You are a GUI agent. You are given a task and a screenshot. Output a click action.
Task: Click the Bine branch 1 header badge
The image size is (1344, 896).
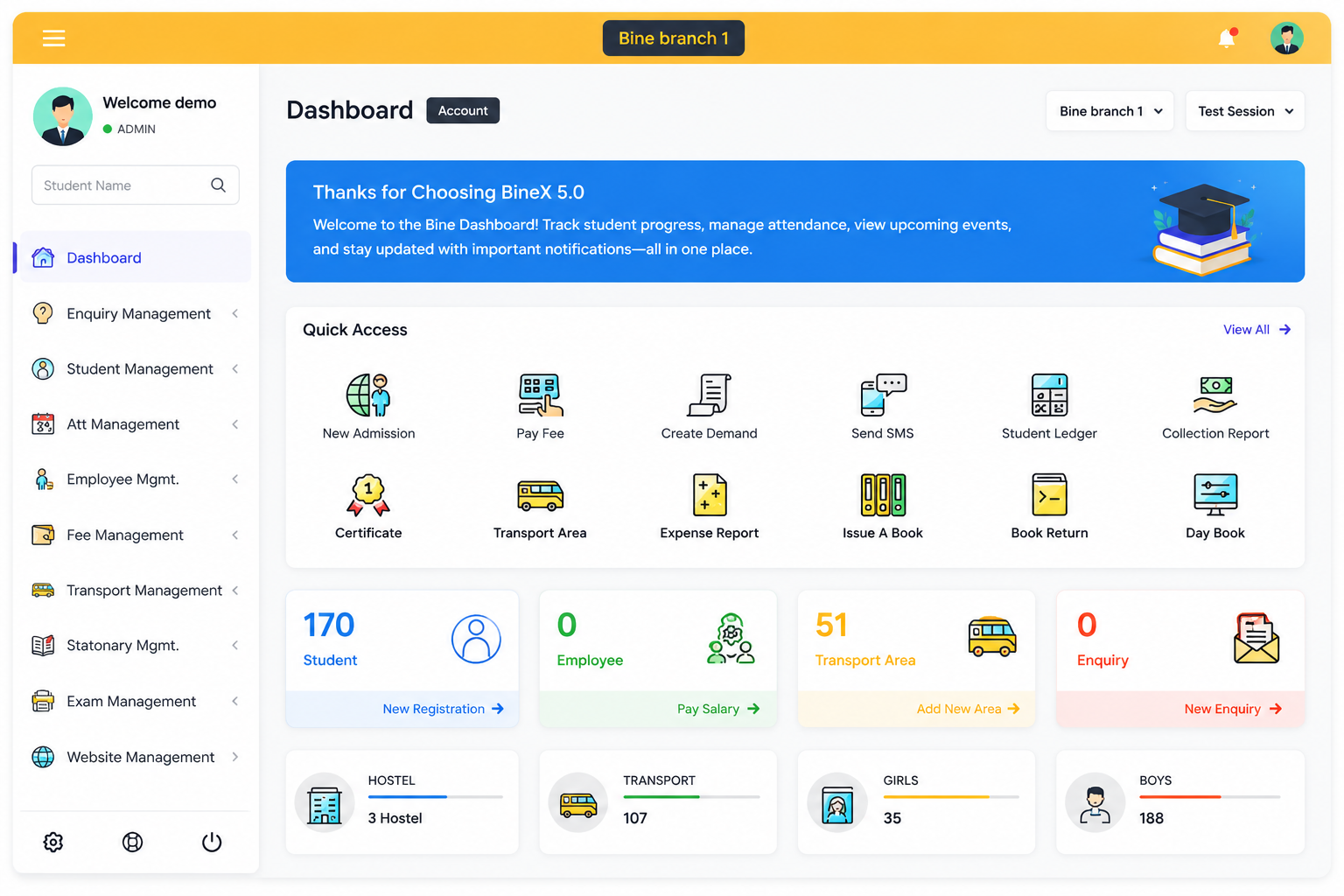[674, 38]
